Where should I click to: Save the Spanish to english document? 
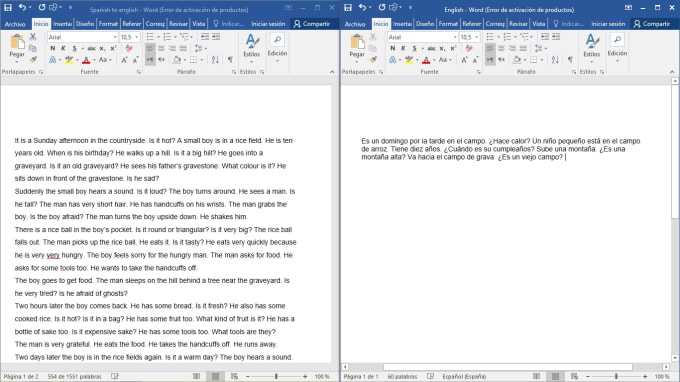pyautogui.click(x=8, y=7)
